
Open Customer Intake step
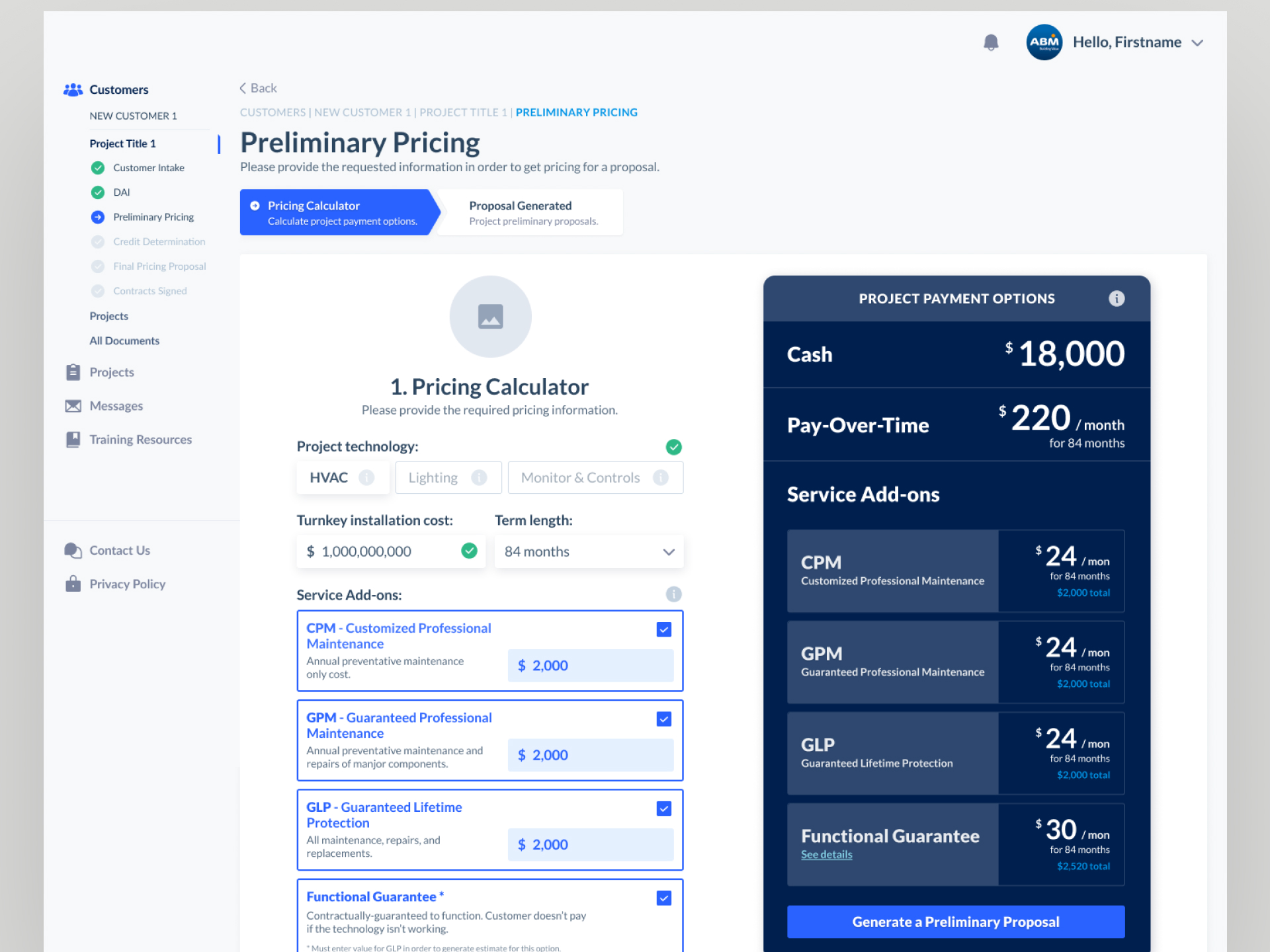point(149,168)
